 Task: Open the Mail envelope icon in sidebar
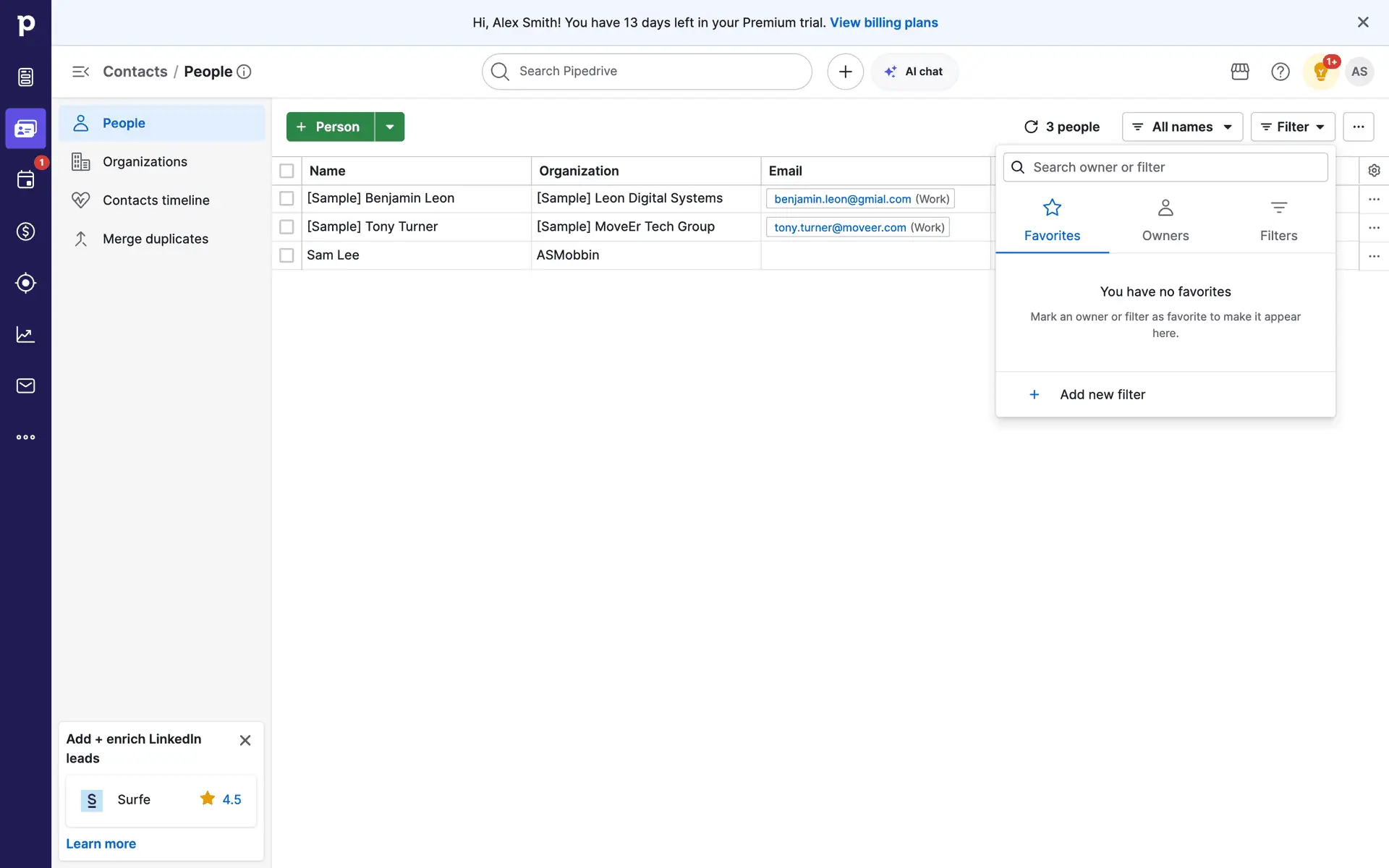click(25, 386)
